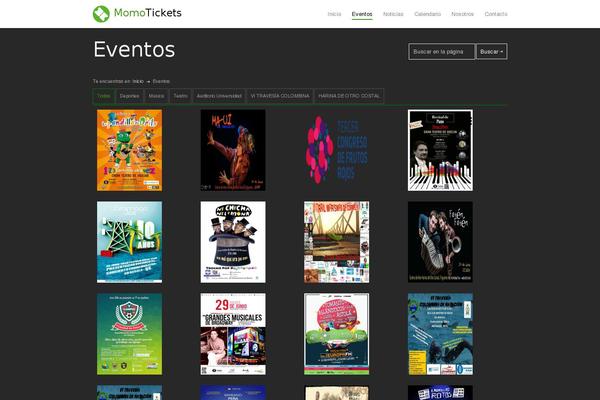Screen dimensions: 600x400
Task: Open the saxophone duo dark poster
Action: tap(440, 242)
